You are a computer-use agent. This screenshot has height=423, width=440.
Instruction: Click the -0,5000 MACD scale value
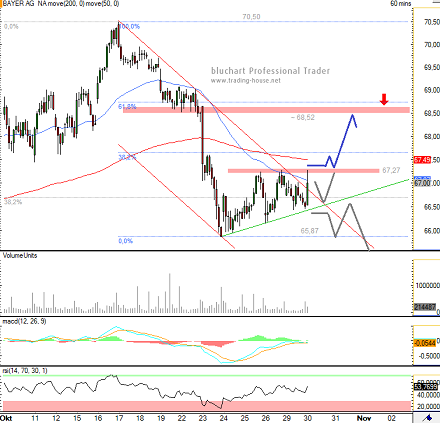429,356
